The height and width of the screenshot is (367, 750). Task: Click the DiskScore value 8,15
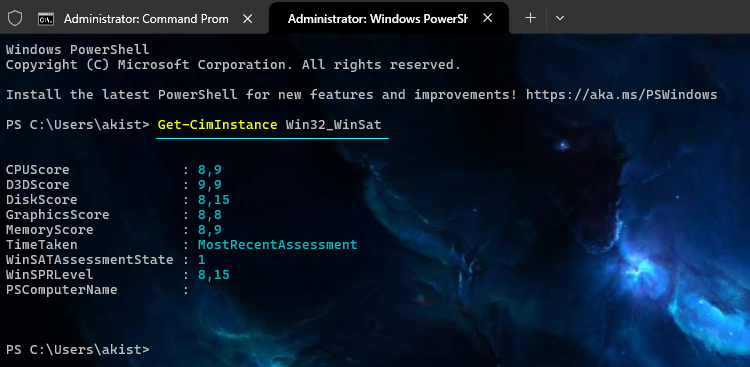click(214, 200)
